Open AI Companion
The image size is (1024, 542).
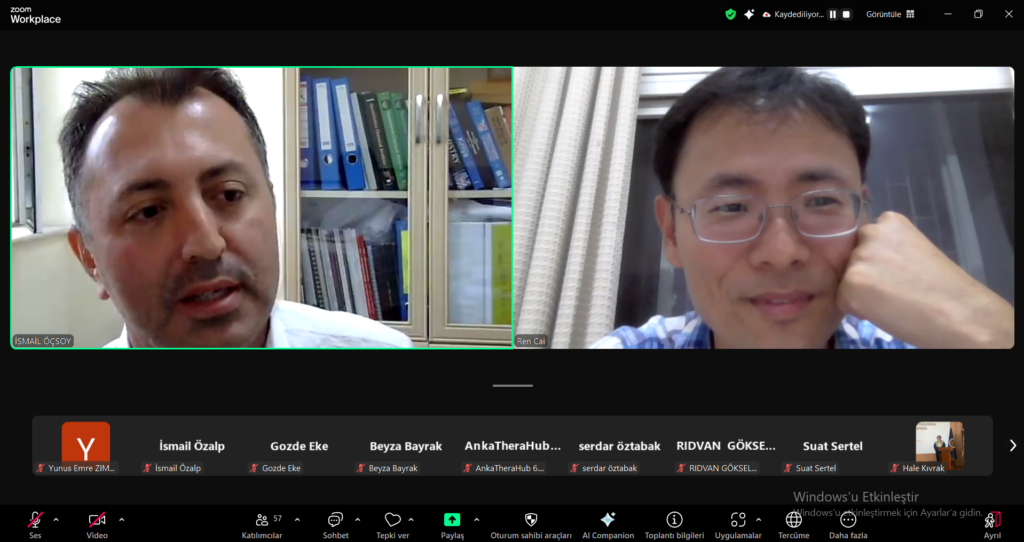(x=608, y=525)
